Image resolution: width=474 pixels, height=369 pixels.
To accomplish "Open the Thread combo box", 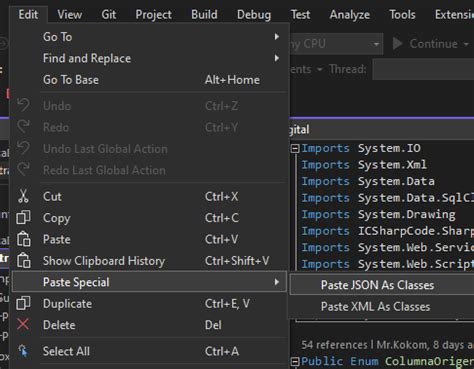I will pos(423,69).
